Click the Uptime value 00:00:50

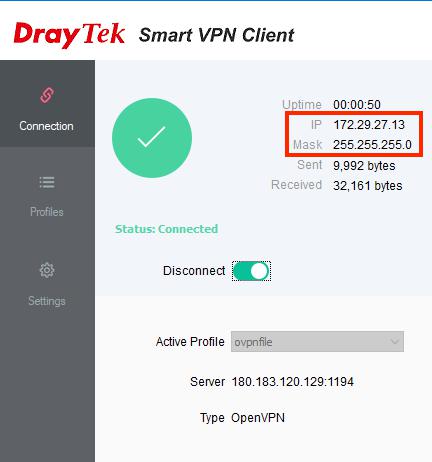tap(357, 105)
